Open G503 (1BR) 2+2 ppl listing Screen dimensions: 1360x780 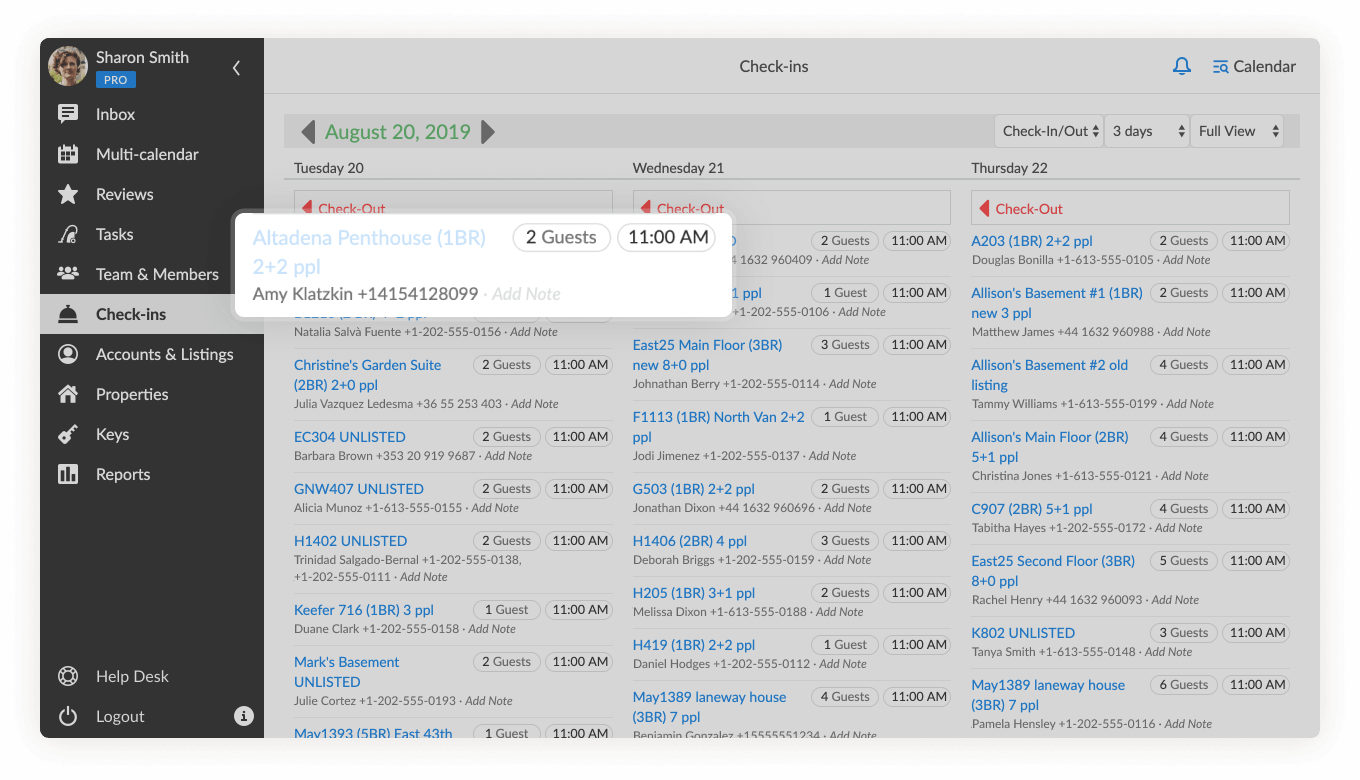[694, 489]
